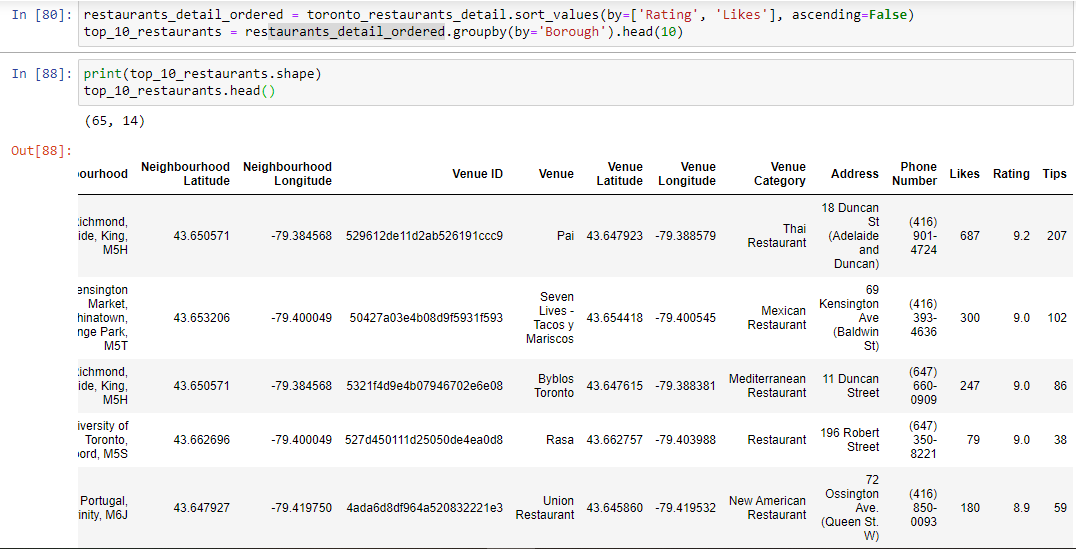
Task: Select the Out[88] output prompt label
Action: [41, 151]
